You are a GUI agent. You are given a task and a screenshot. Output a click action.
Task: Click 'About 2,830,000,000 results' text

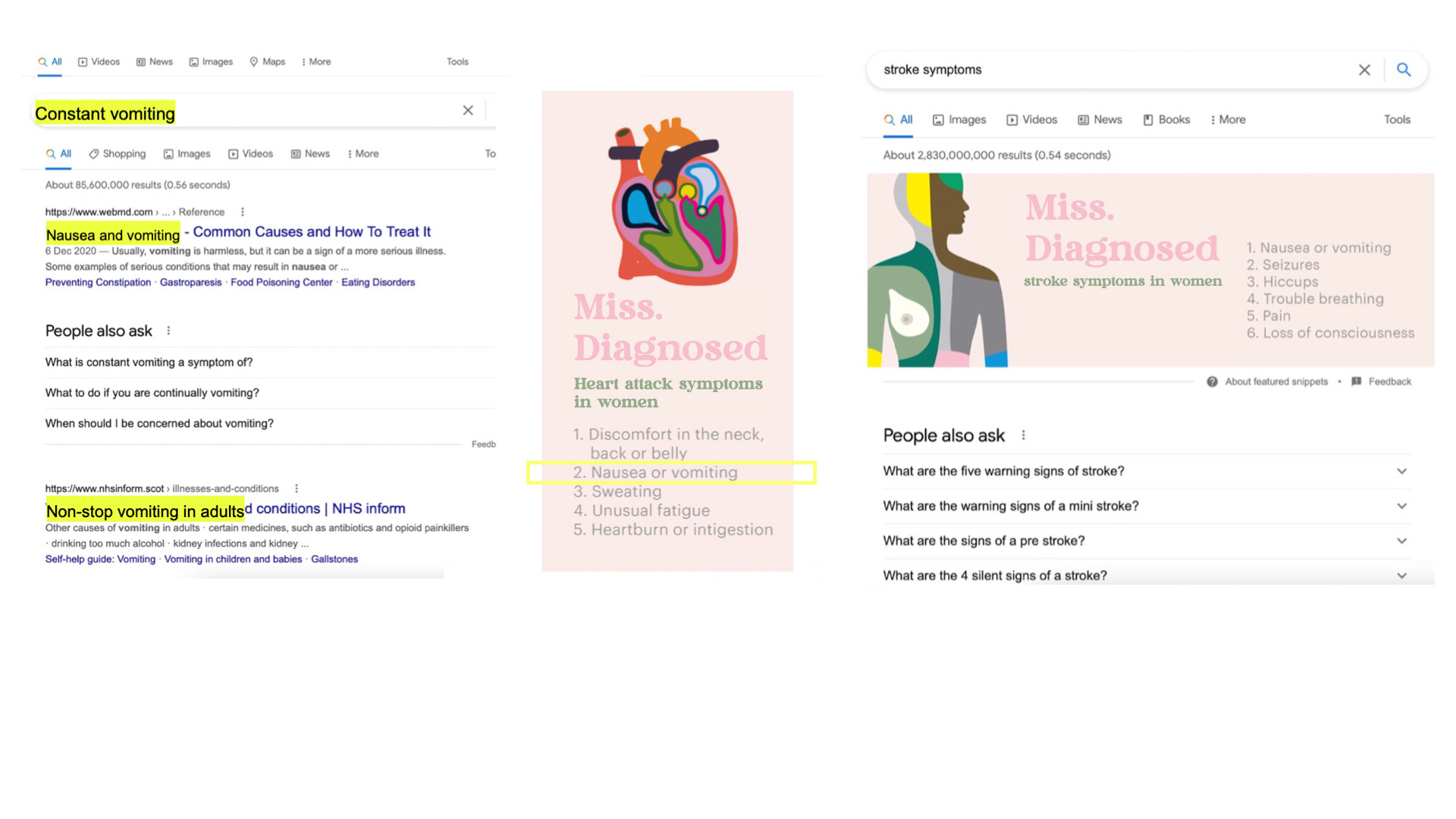(x=996, y=155)
